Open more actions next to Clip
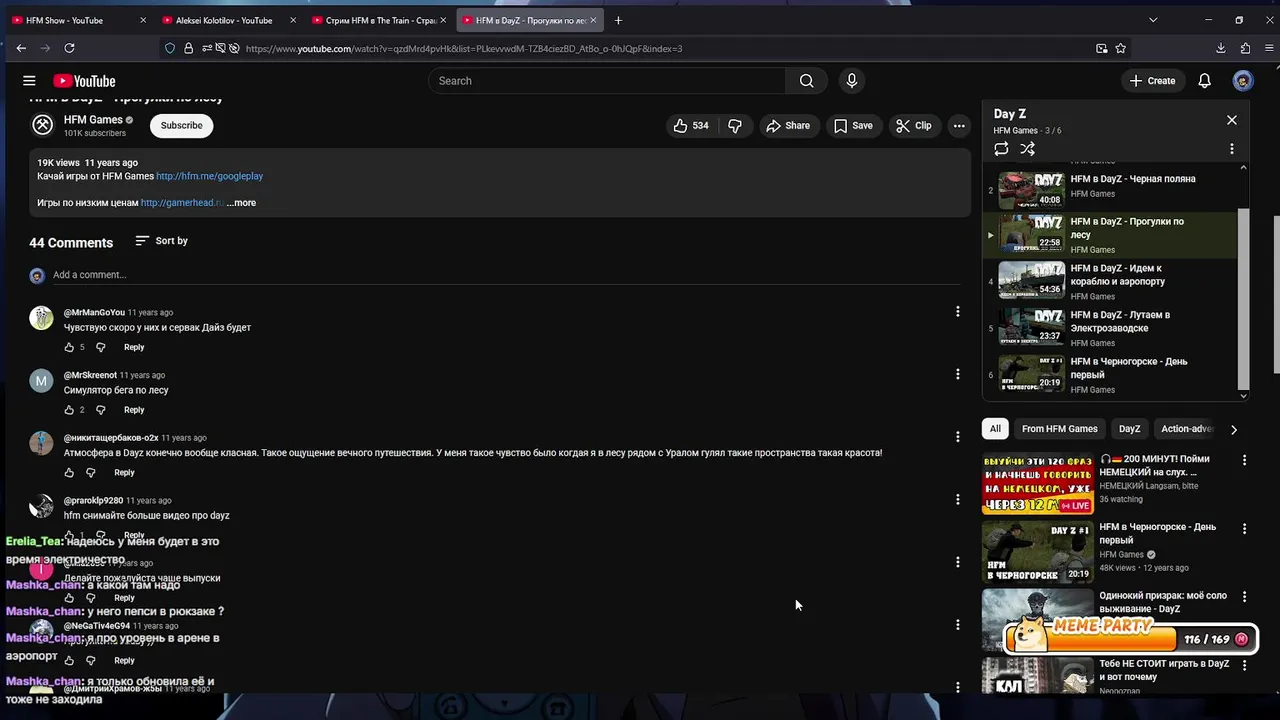1280x720 pixels. [959, 125]
